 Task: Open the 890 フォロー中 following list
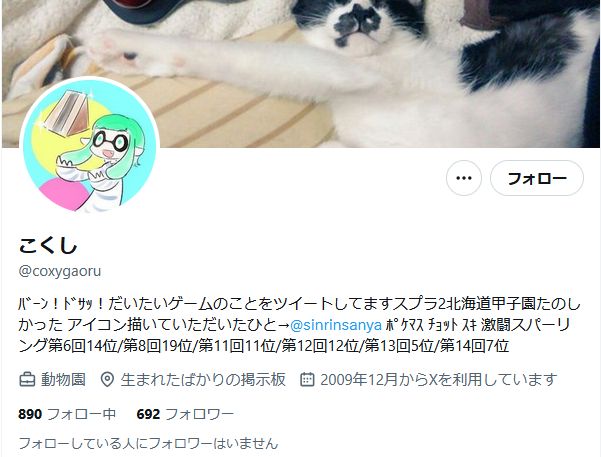click(67, 414)
